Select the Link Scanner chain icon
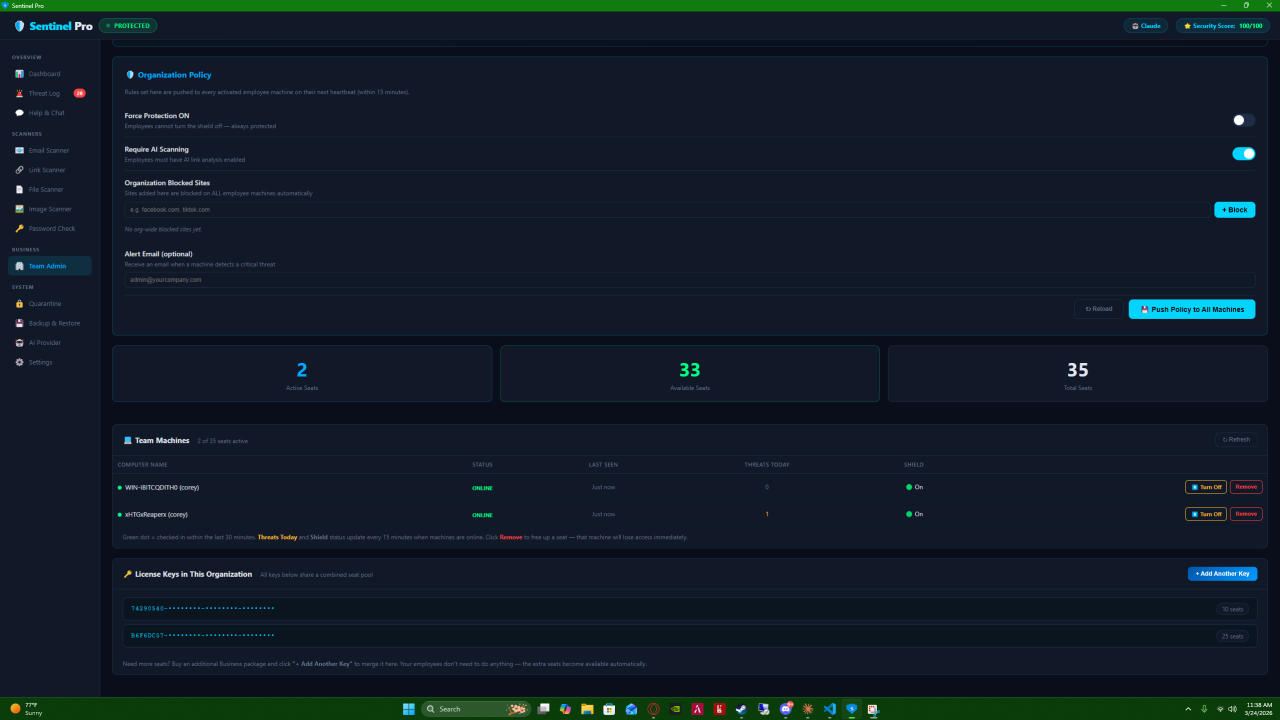This screenshot has height=720, width=1280. click(x=19, y=170)
